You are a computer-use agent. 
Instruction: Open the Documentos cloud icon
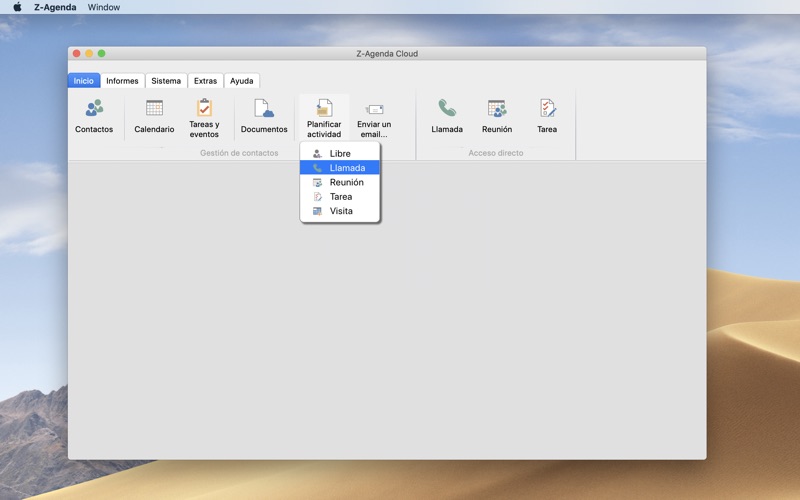tap(264, 108)
